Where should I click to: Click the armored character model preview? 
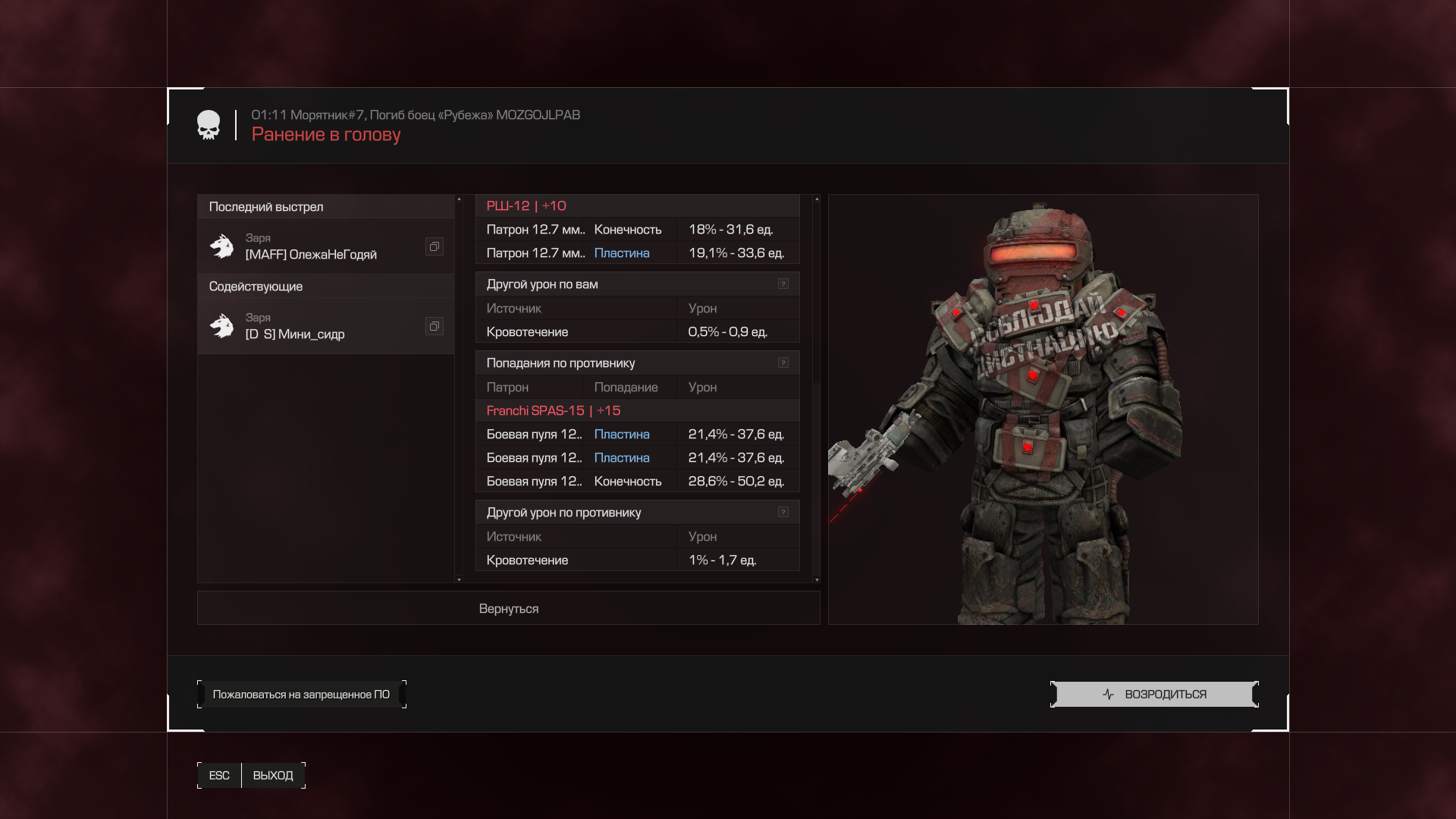point(1043,409)
